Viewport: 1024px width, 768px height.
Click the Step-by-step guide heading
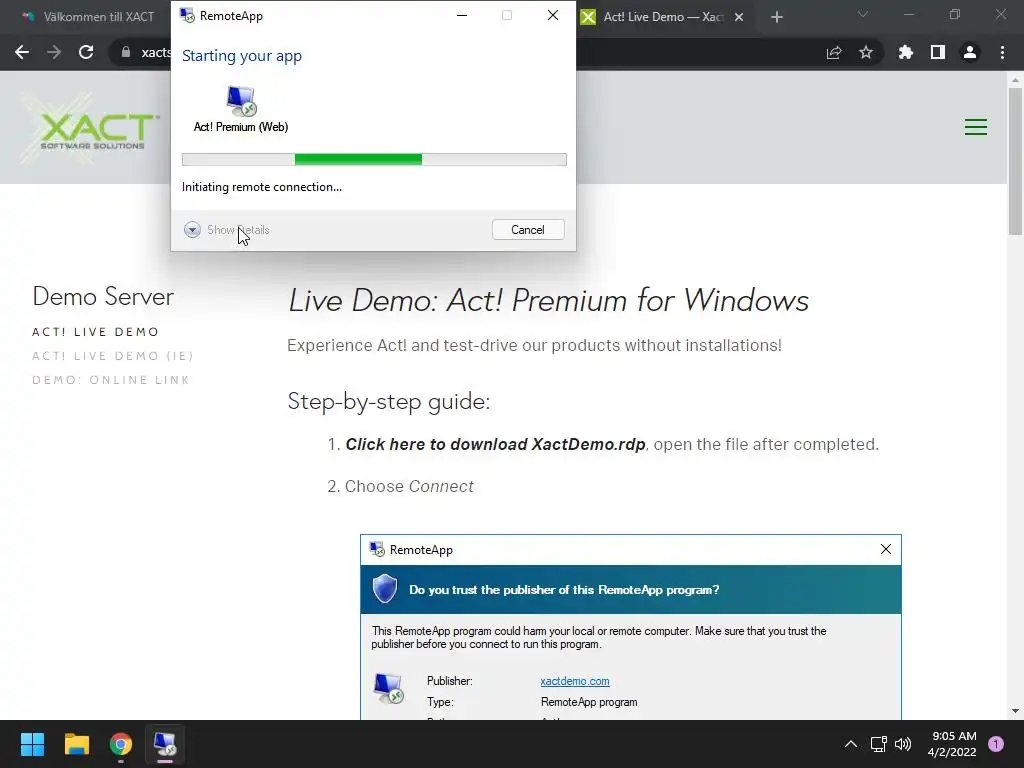pos(389,401)
